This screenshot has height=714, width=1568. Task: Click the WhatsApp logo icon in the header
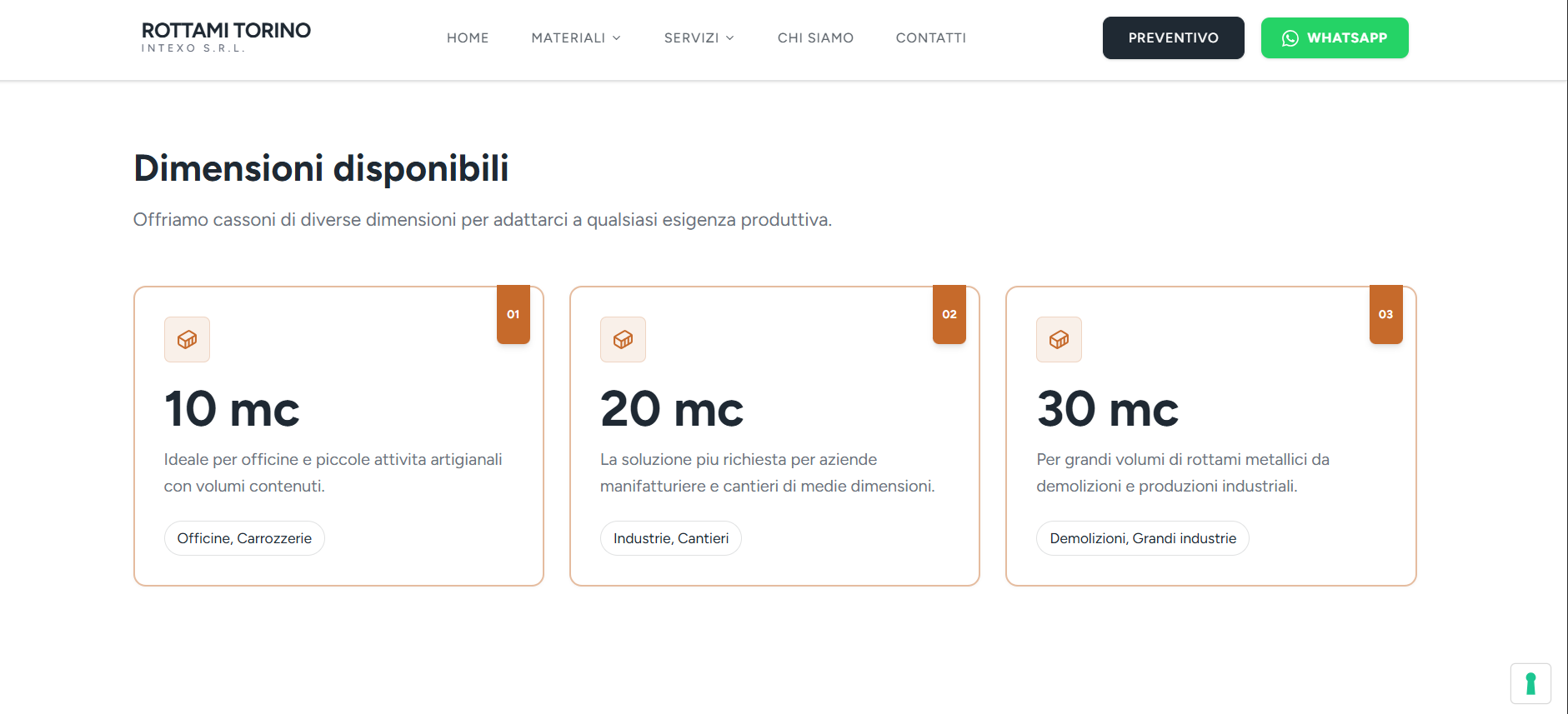click(x=1290, y=38)
